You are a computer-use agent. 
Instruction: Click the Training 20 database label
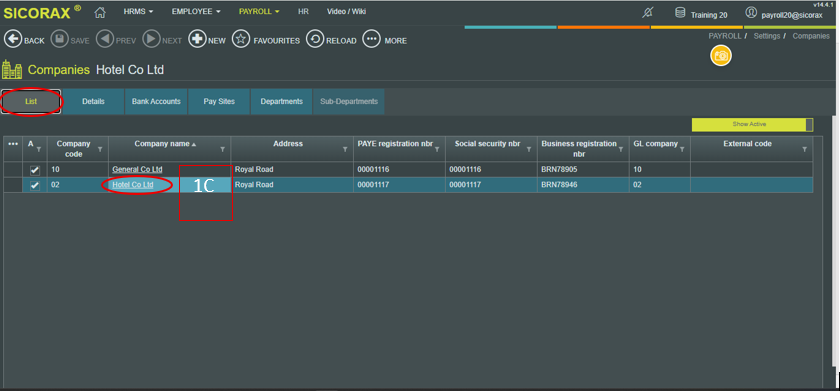(x=709, y=15)
